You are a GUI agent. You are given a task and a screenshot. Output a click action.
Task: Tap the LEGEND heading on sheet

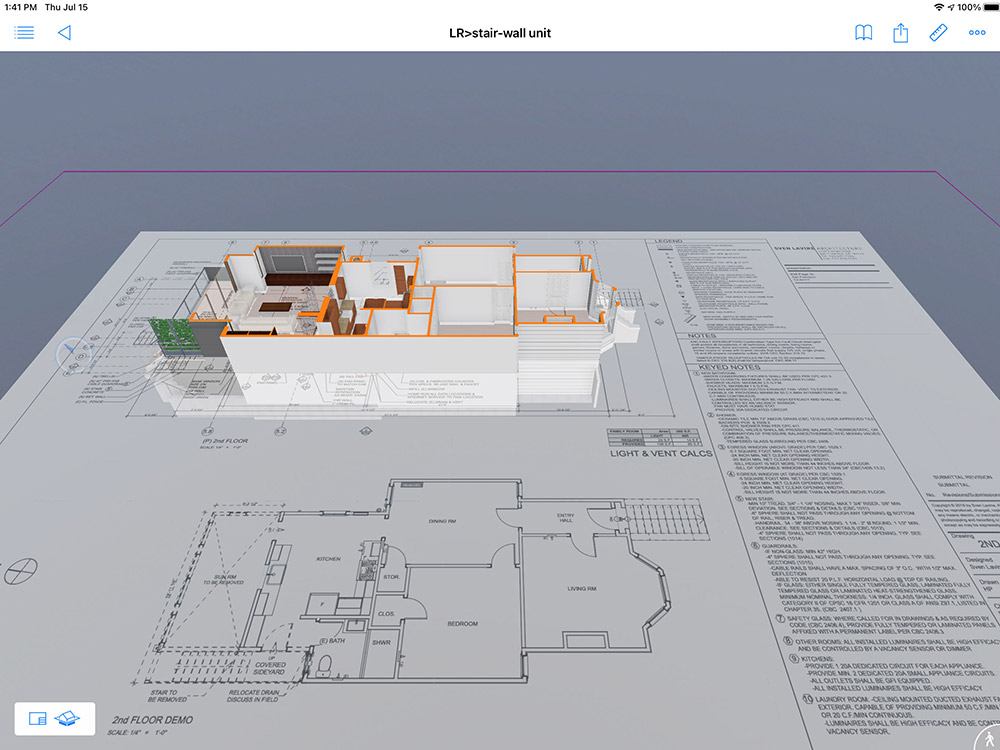pyautogui.click(x=668, y=242)
